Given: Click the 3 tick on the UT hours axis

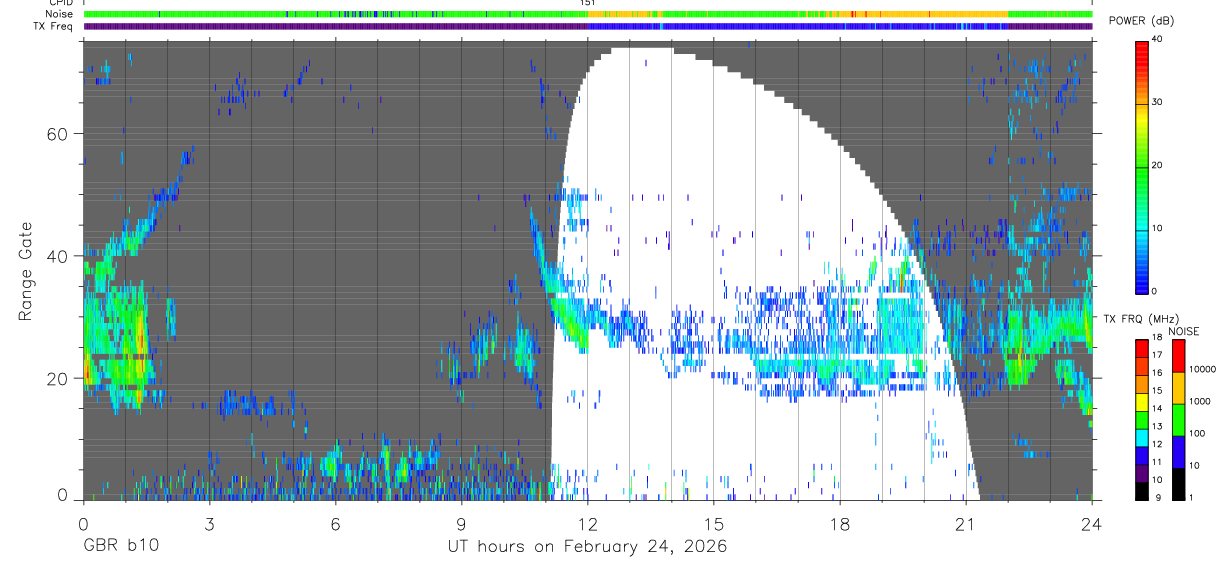Looking at the screenshot, I should 209,523.
